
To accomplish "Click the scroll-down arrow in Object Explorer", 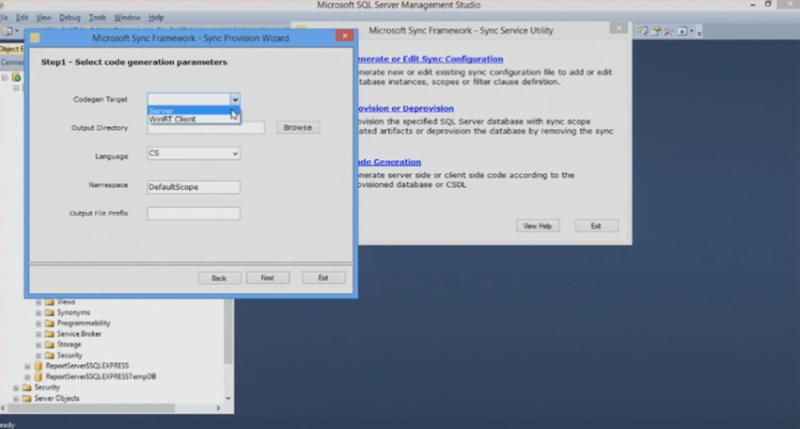I will [x=229, y=398].
